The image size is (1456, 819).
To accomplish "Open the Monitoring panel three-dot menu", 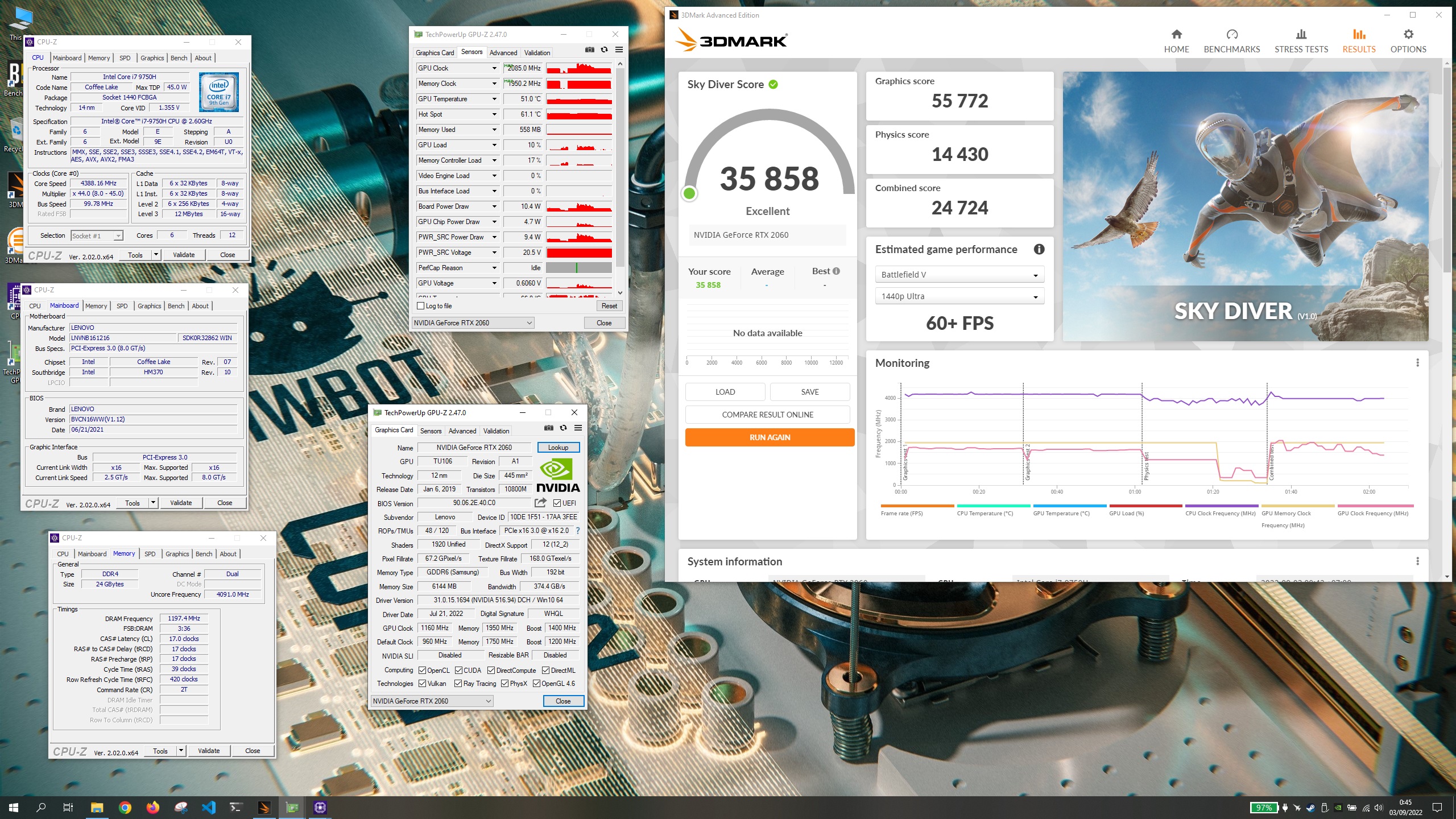I will click(1417, 363).
